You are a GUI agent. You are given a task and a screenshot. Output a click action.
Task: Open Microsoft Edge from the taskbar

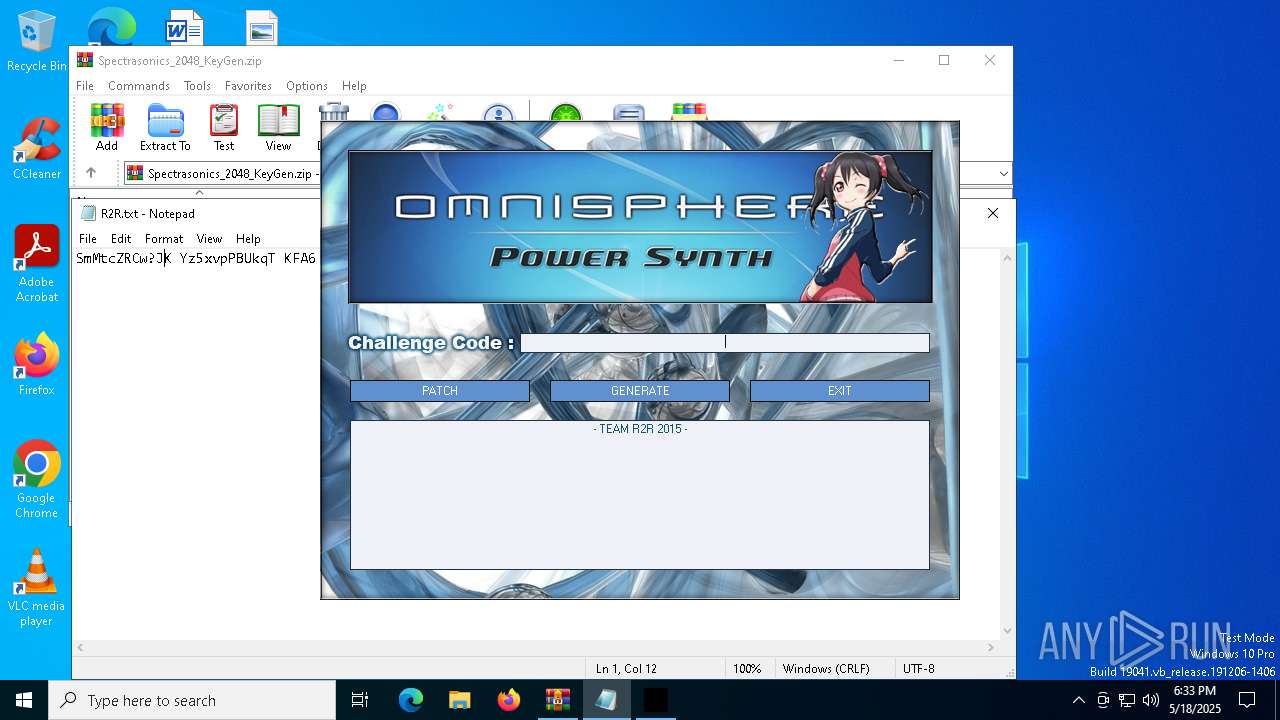(411, 700)
